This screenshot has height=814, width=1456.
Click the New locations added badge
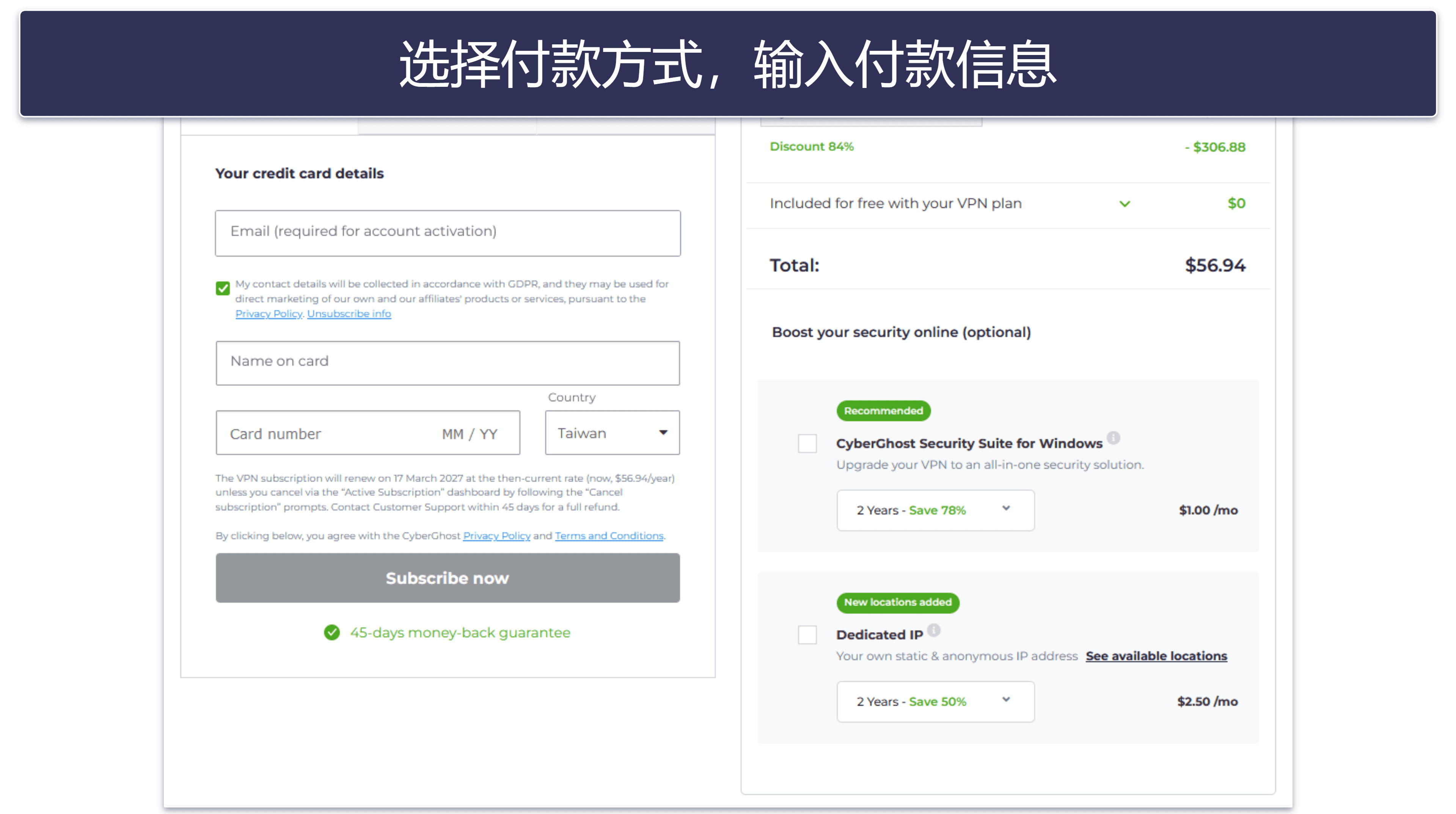click(898, 602)
